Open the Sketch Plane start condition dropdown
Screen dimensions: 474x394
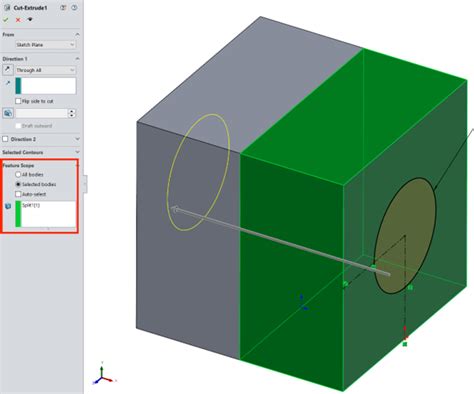pyautogui.click(x=45, y=45)
